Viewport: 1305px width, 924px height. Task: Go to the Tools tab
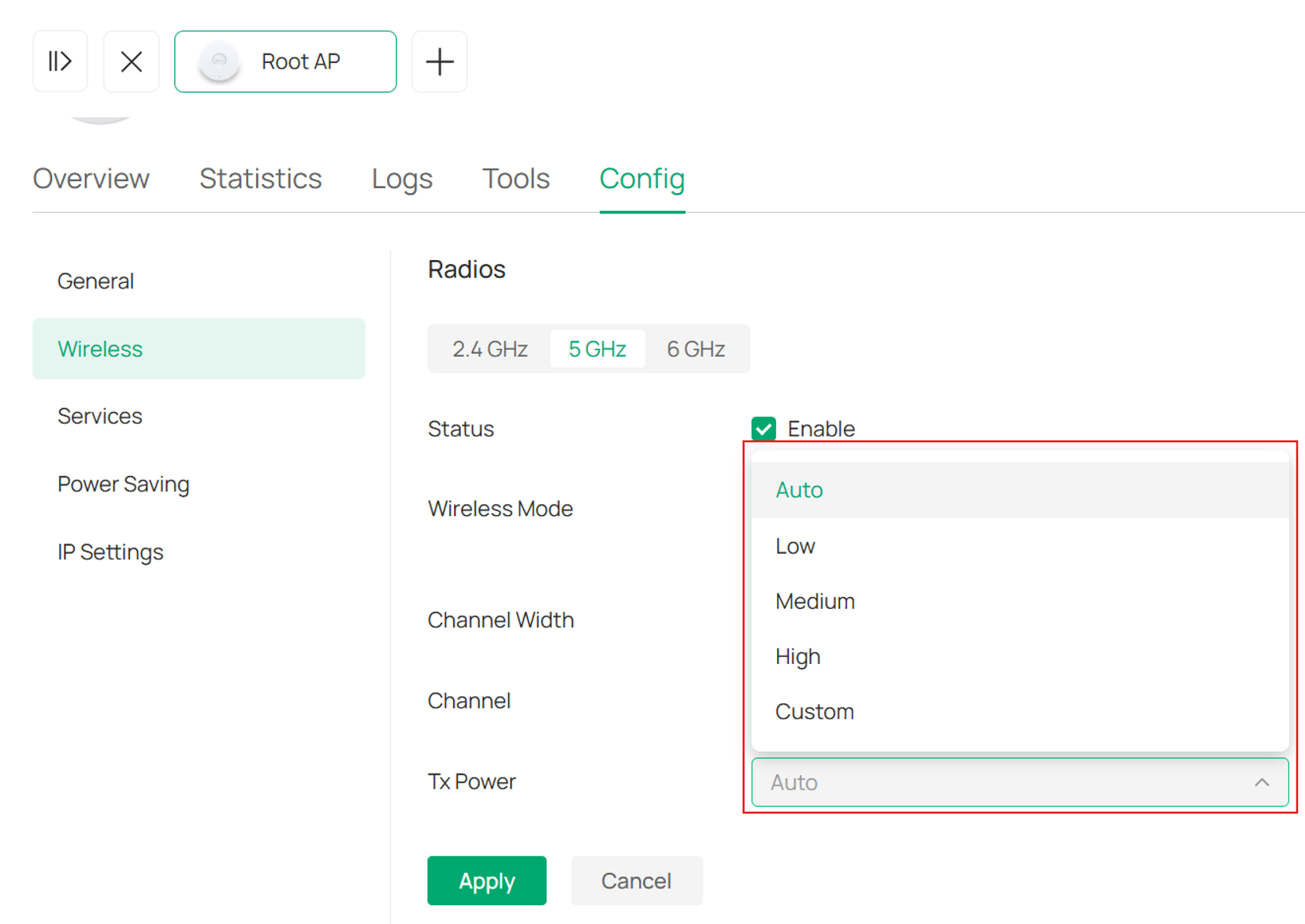tap(516, 179)
